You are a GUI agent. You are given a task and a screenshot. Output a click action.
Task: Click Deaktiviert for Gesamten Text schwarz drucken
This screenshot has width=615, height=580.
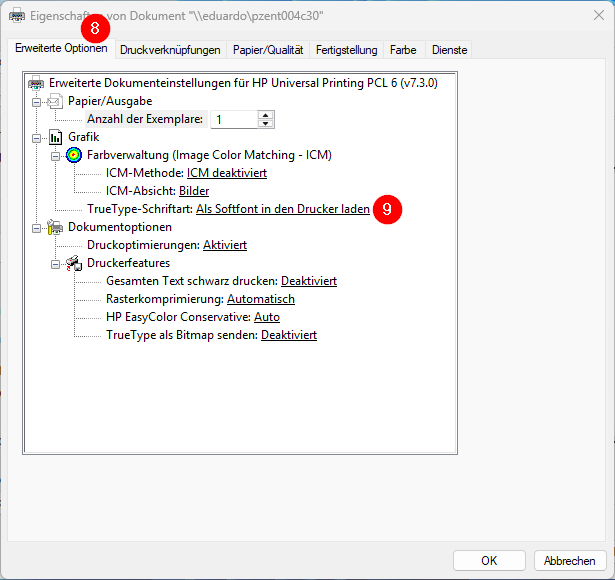click(309, 281)
